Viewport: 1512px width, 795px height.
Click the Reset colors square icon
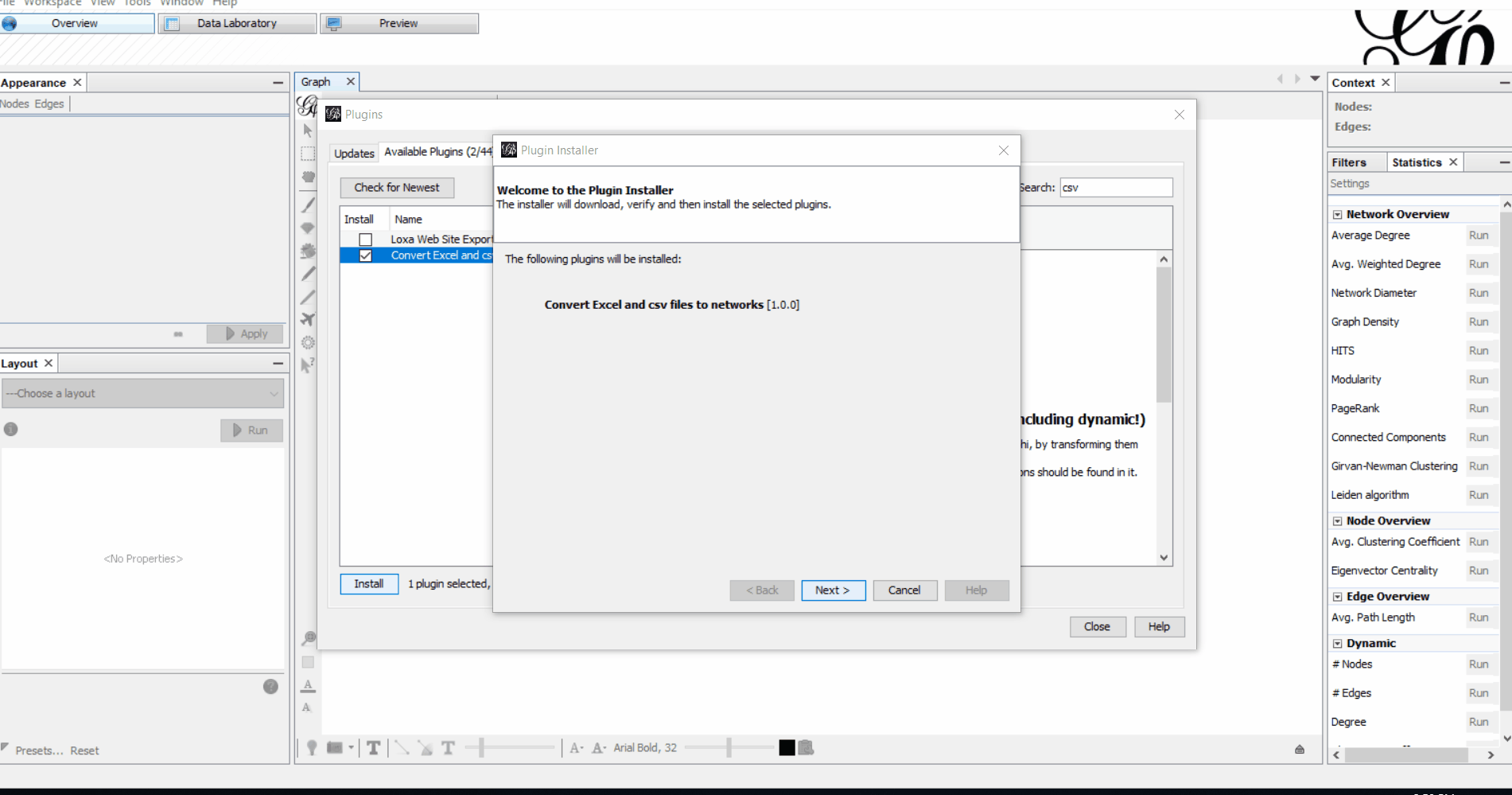[x=308, y=662]
